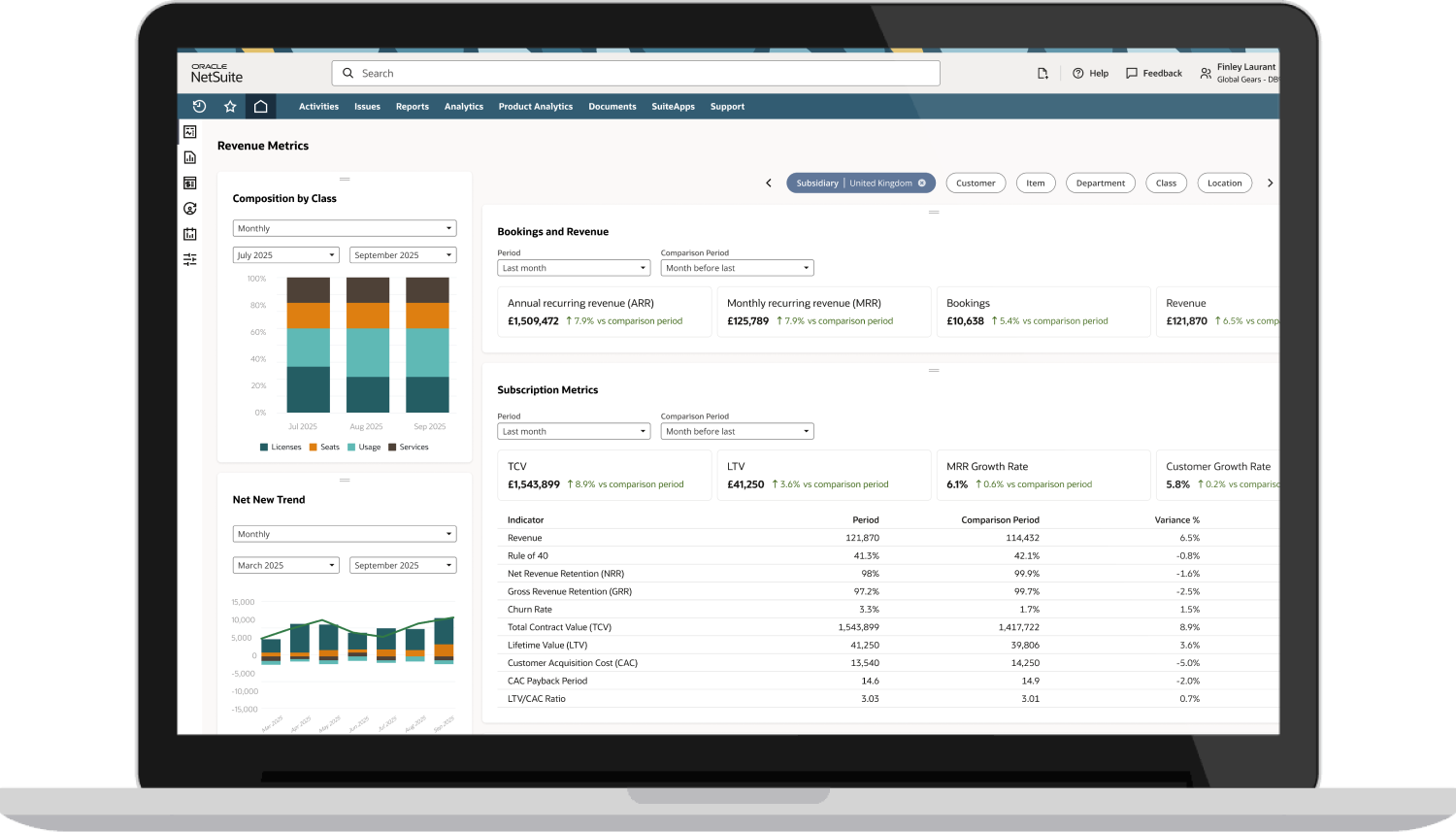This screenshot has height=832, width=1456.
Task: Remove the United Kingdom subsidiary filter
Action: (922, 183)
